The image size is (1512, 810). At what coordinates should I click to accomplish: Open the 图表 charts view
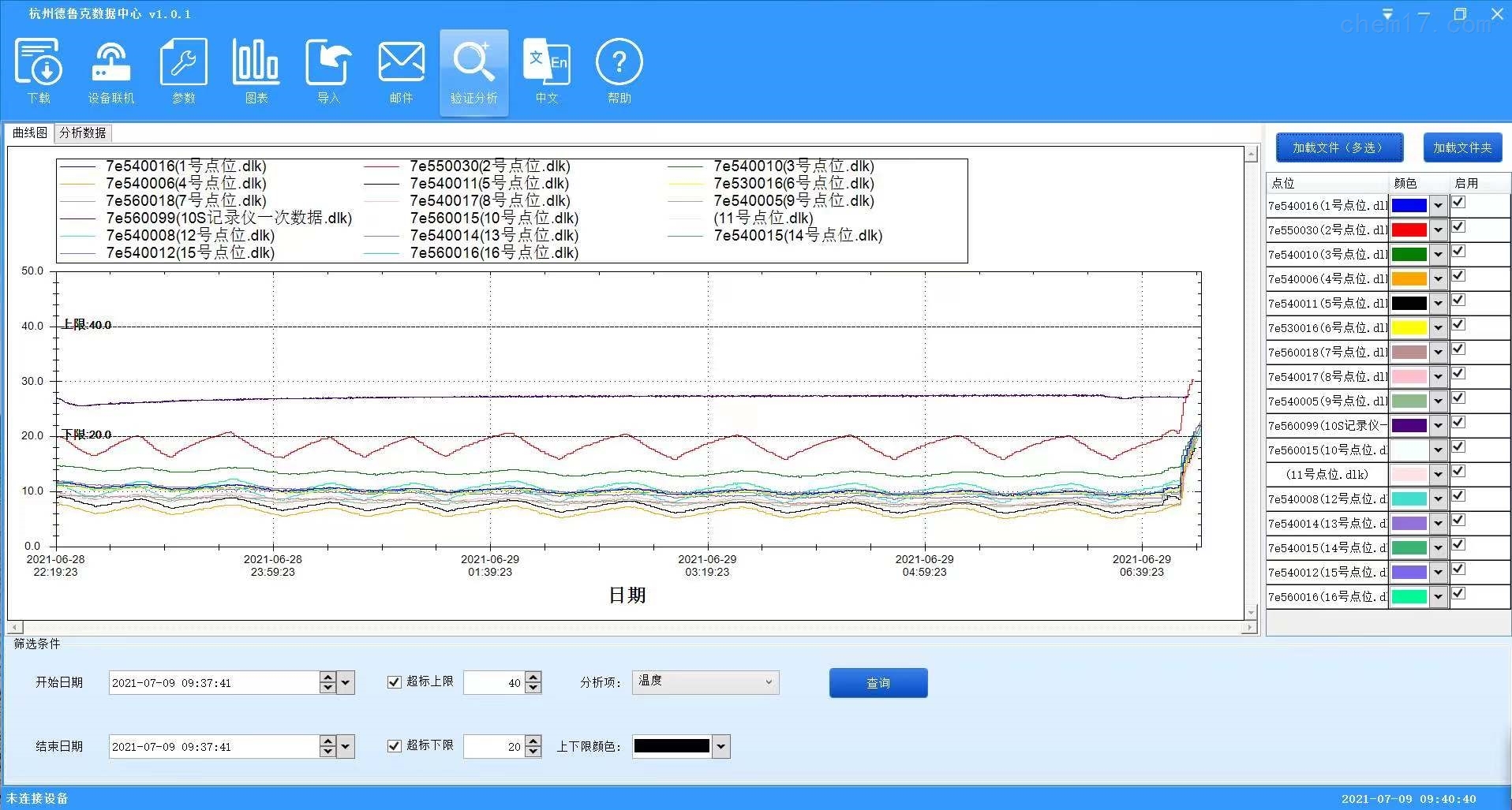point(255,71)
